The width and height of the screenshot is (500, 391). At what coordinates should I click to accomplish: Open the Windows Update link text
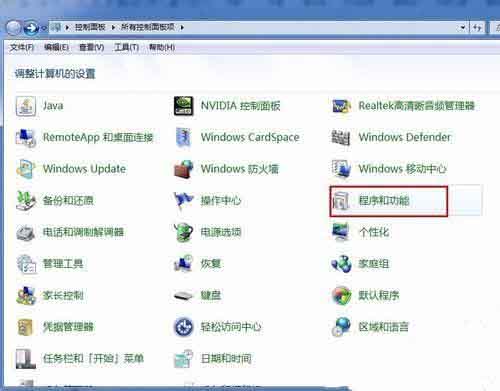point(84,169)
